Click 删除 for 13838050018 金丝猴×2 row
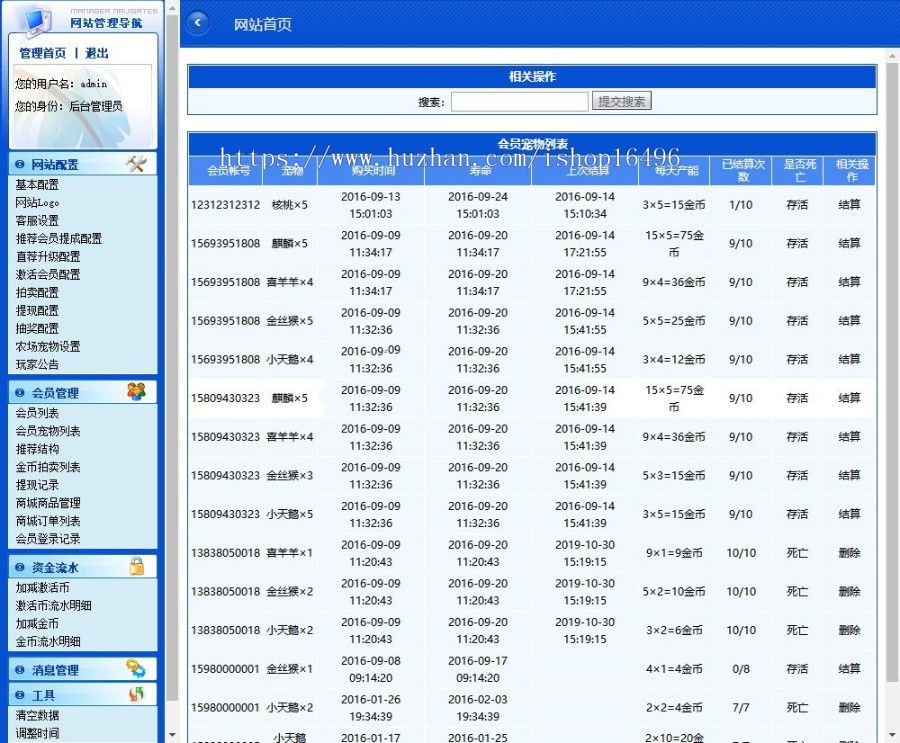The width and height of the screenshot is (900, 743). pos(849,591)
